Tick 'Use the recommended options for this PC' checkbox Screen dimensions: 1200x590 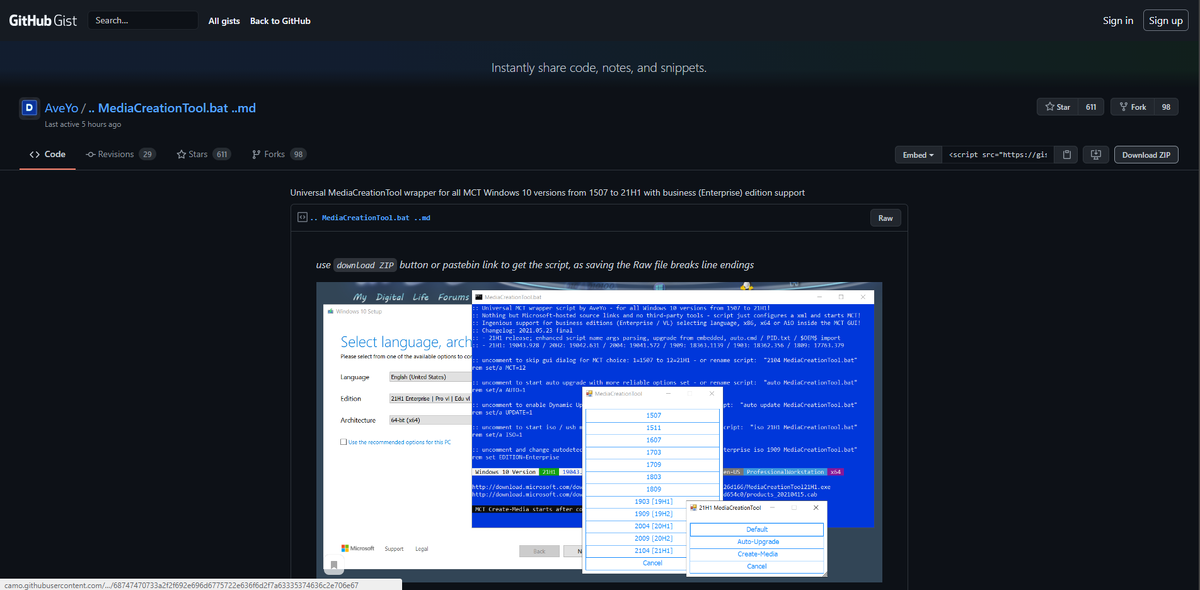344,441
